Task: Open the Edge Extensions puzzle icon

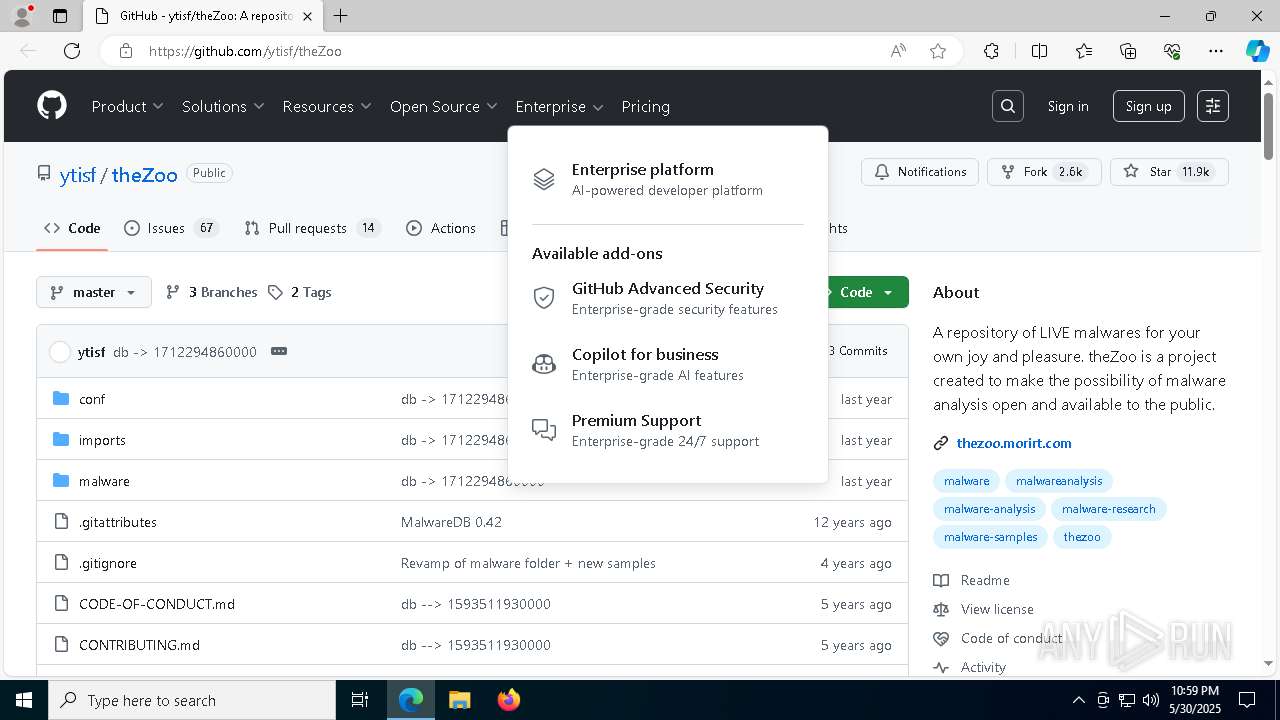Action: 991,51
